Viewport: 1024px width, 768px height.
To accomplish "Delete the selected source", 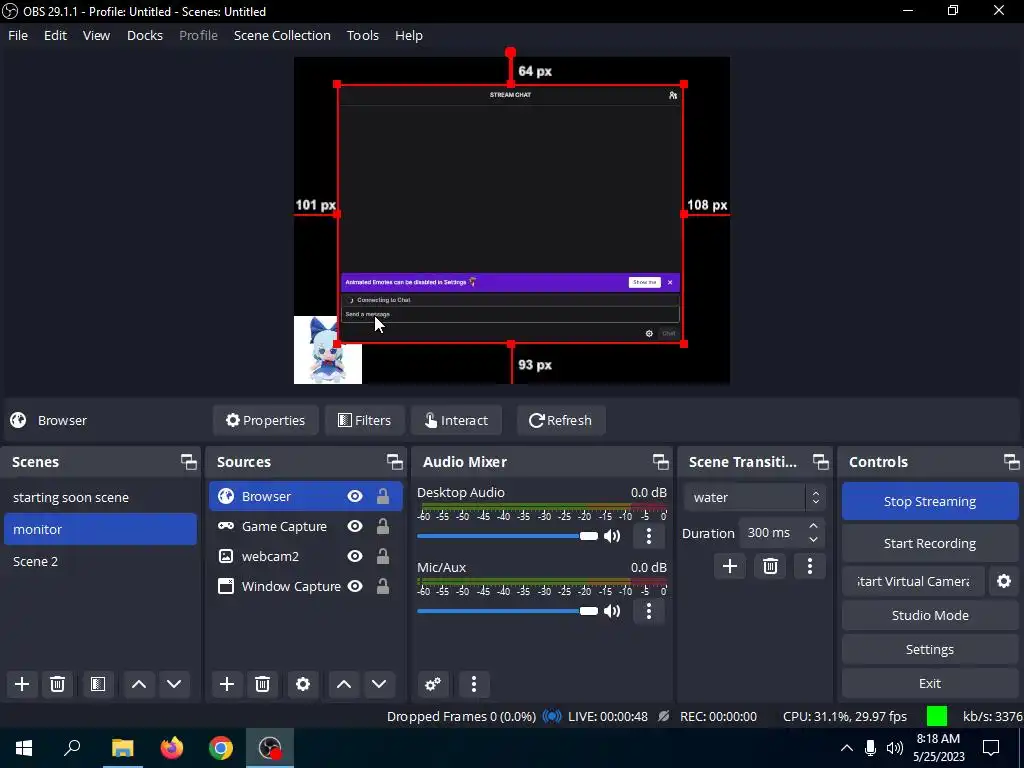I will coord(262,684).
